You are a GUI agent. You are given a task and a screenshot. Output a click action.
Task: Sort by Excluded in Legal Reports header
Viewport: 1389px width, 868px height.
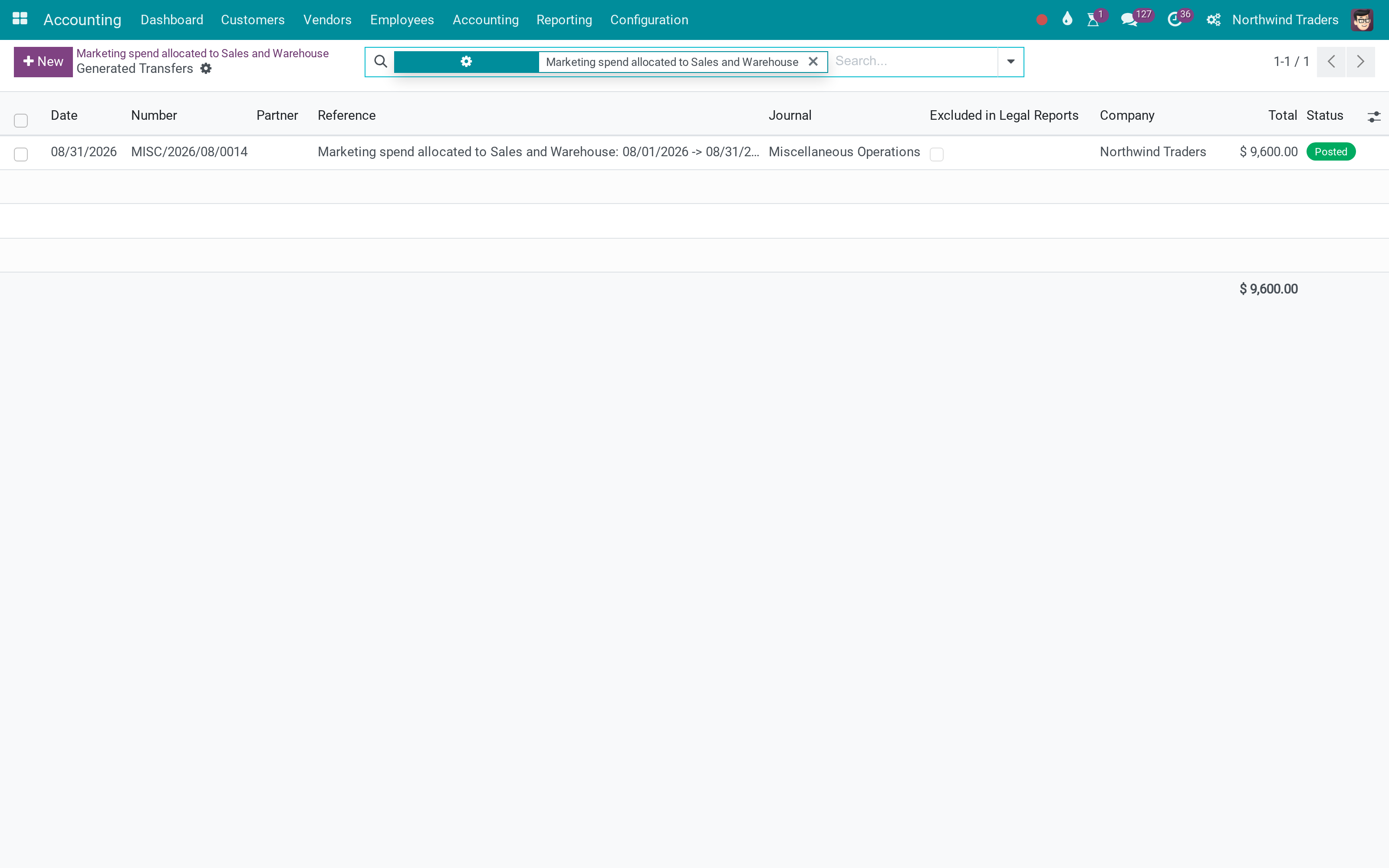pos(1004,115)
